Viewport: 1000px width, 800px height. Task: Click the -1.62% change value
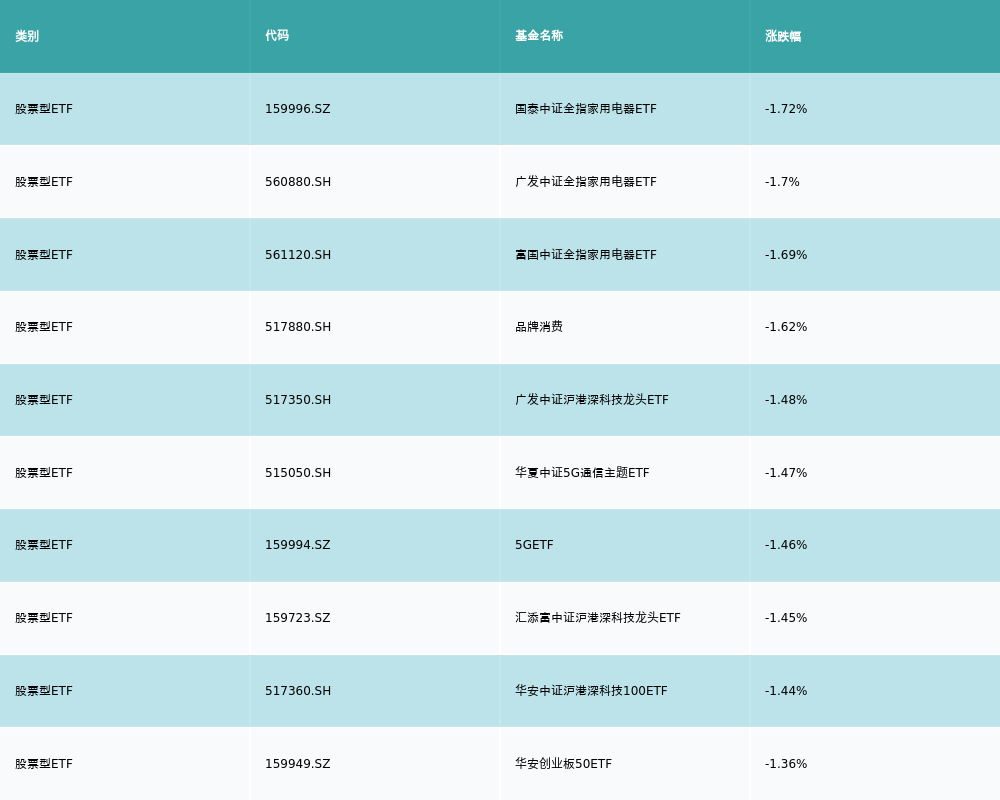click(786, 327)
